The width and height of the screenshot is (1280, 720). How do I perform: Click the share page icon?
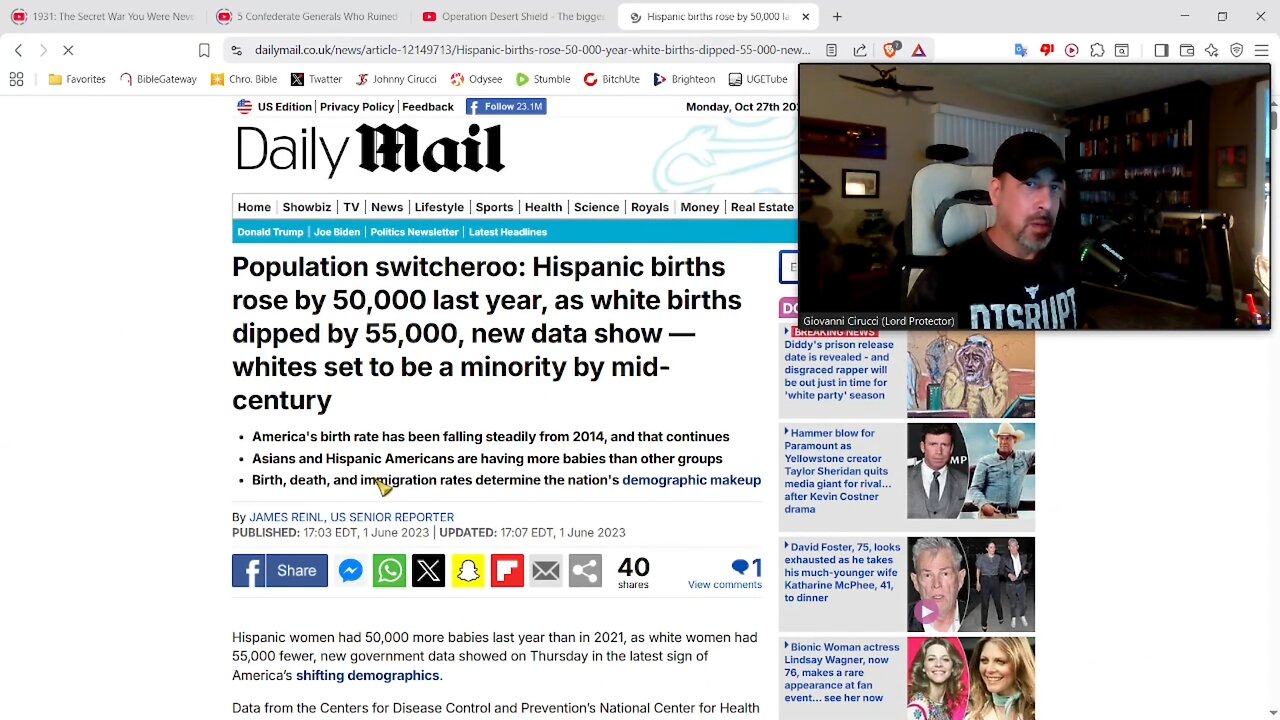[x=860, y=50]
